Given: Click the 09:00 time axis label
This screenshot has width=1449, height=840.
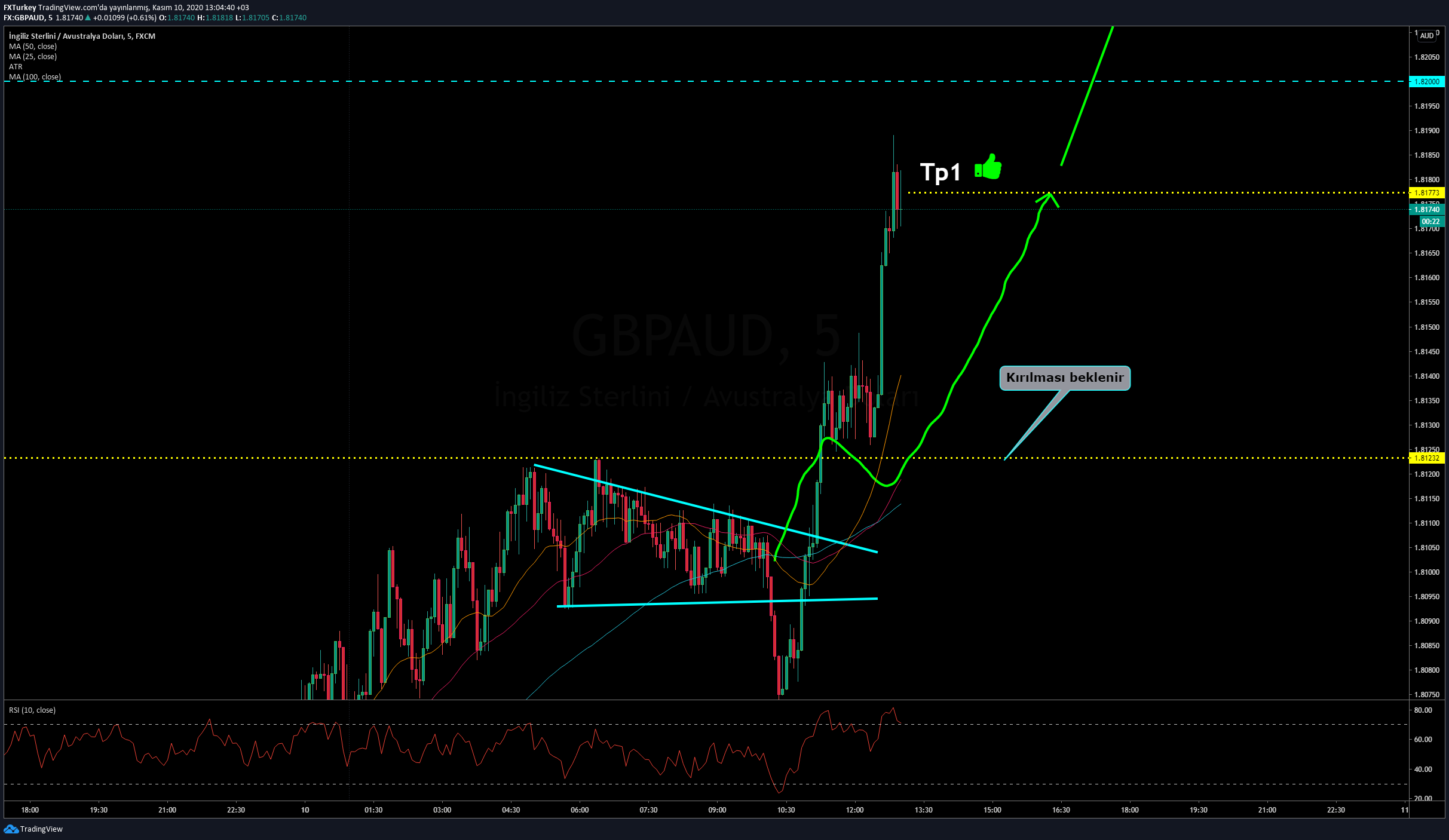Looking at the screenshot, I should pos(717,810).
